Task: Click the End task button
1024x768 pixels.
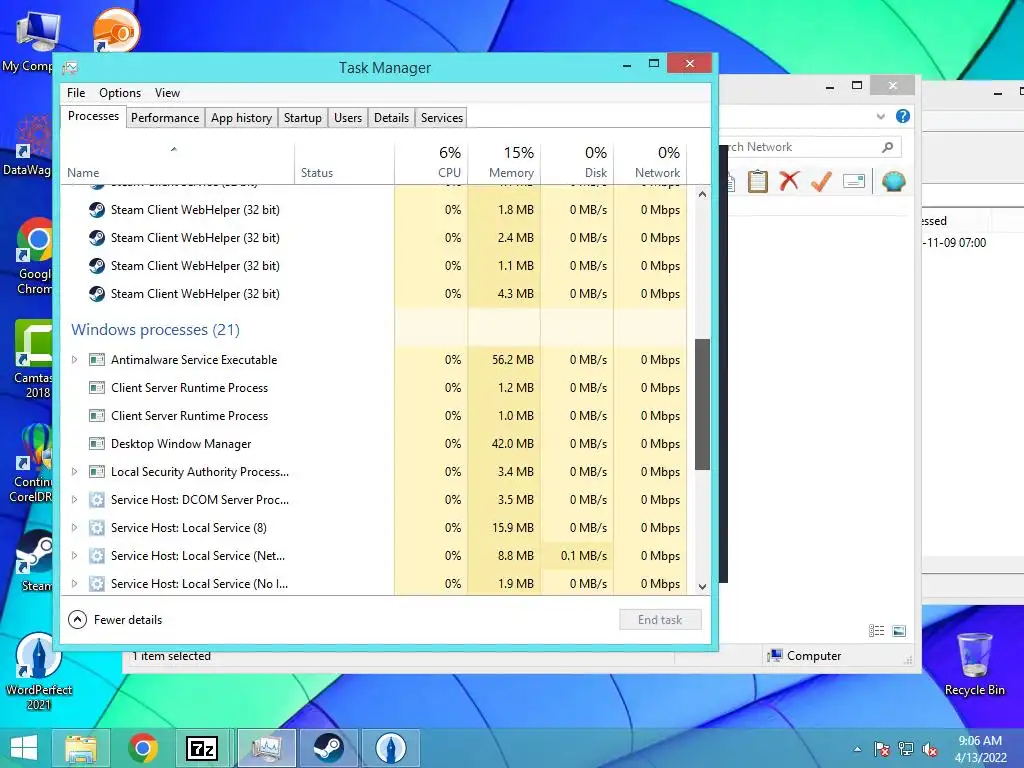Action: click(660, 620)
